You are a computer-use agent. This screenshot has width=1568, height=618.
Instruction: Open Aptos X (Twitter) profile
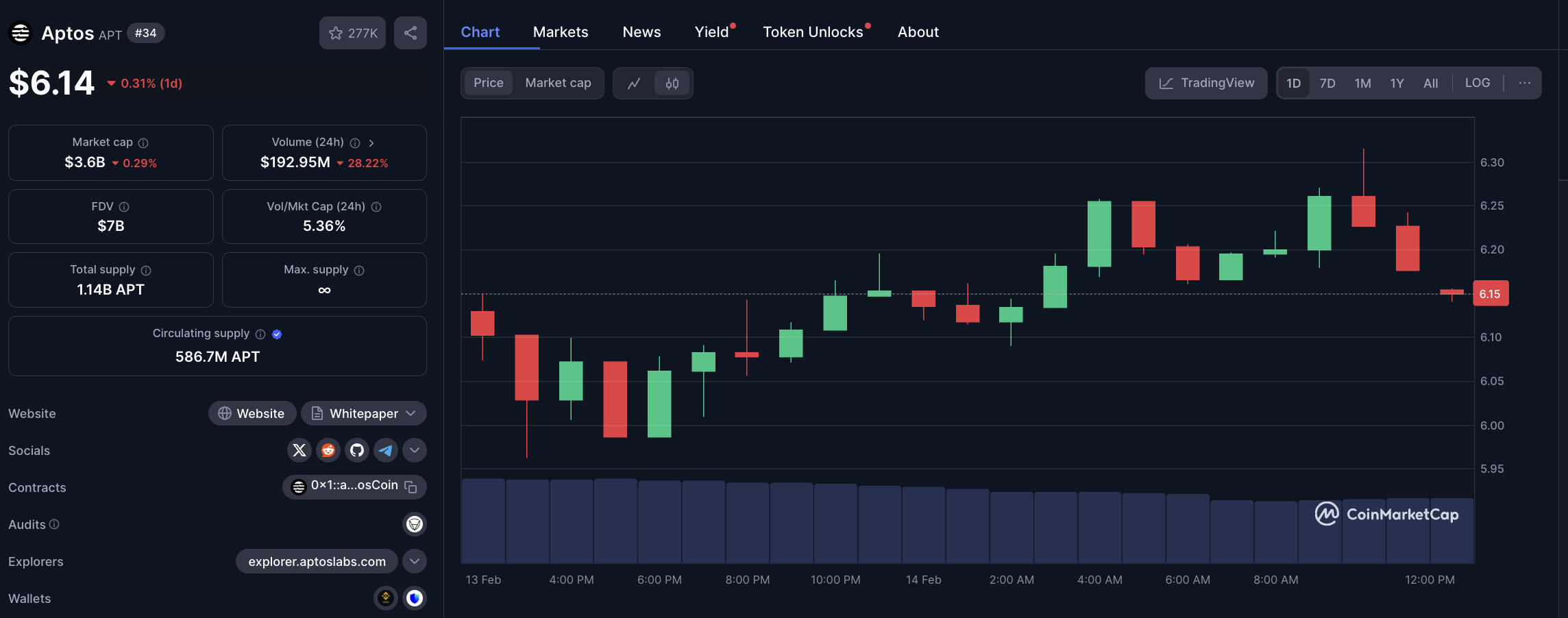pyautogui.click(x=299, y=450)
